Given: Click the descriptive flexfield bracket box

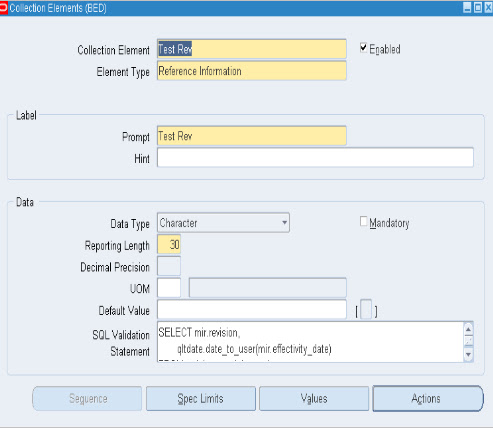Looking at the screenshot, I should click(366, 310).
